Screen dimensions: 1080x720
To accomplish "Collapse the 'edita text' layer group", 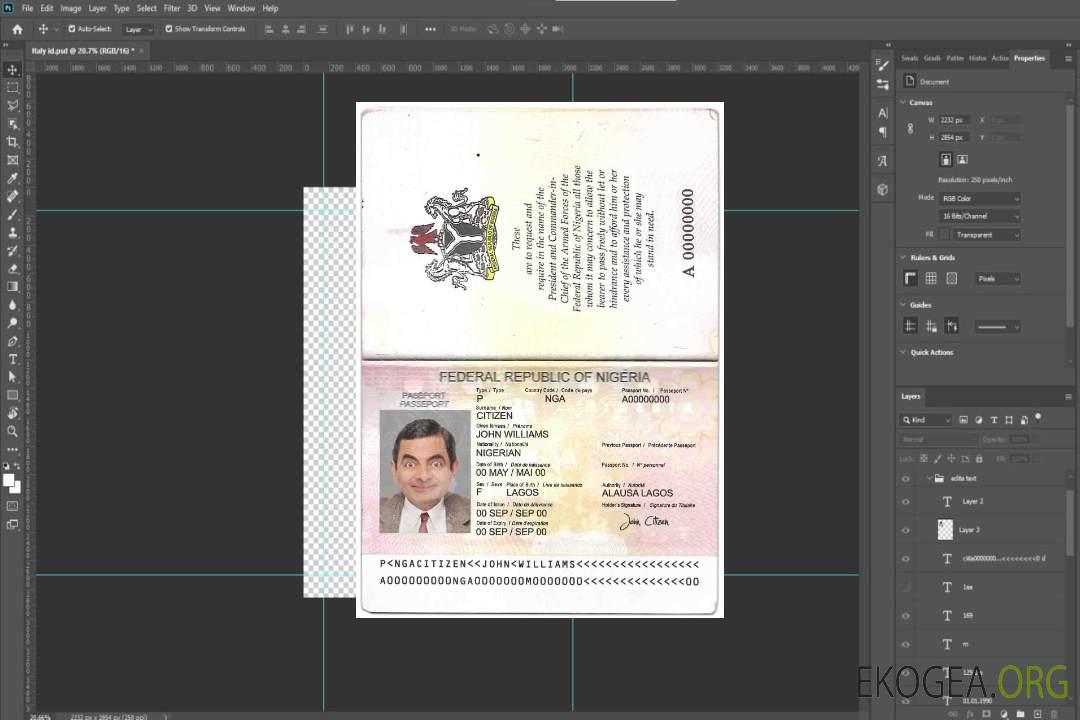I will pyautogui.click(x=928, y=479).
